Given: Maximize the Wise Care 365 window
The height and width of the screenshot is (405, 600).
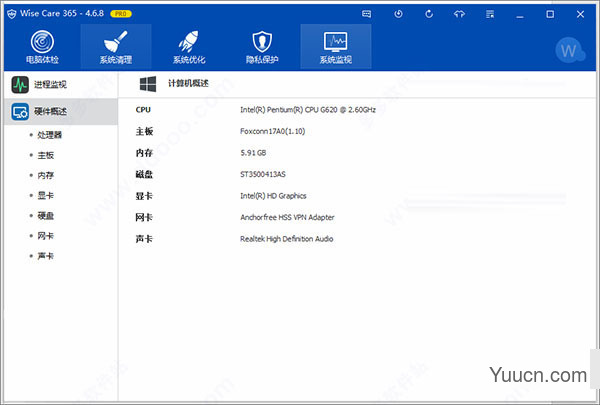Looking at the screenshot, I should point(550,14).
